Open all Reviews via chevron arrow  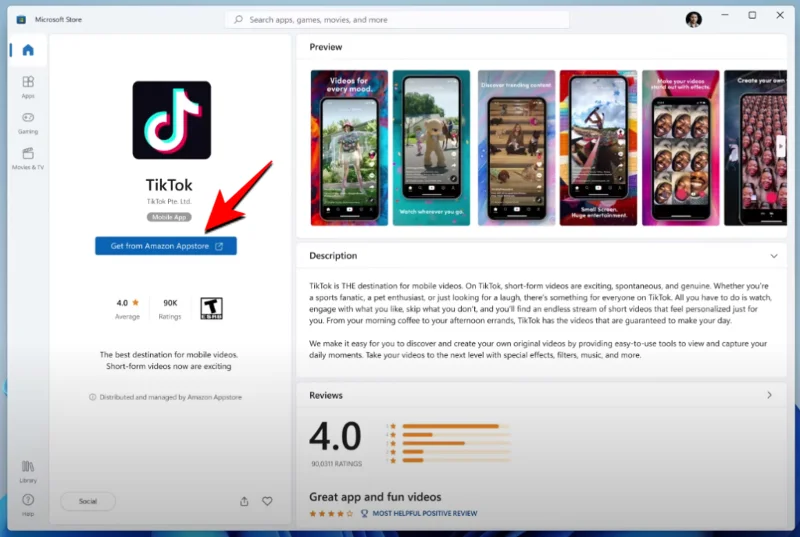[769, 395]
